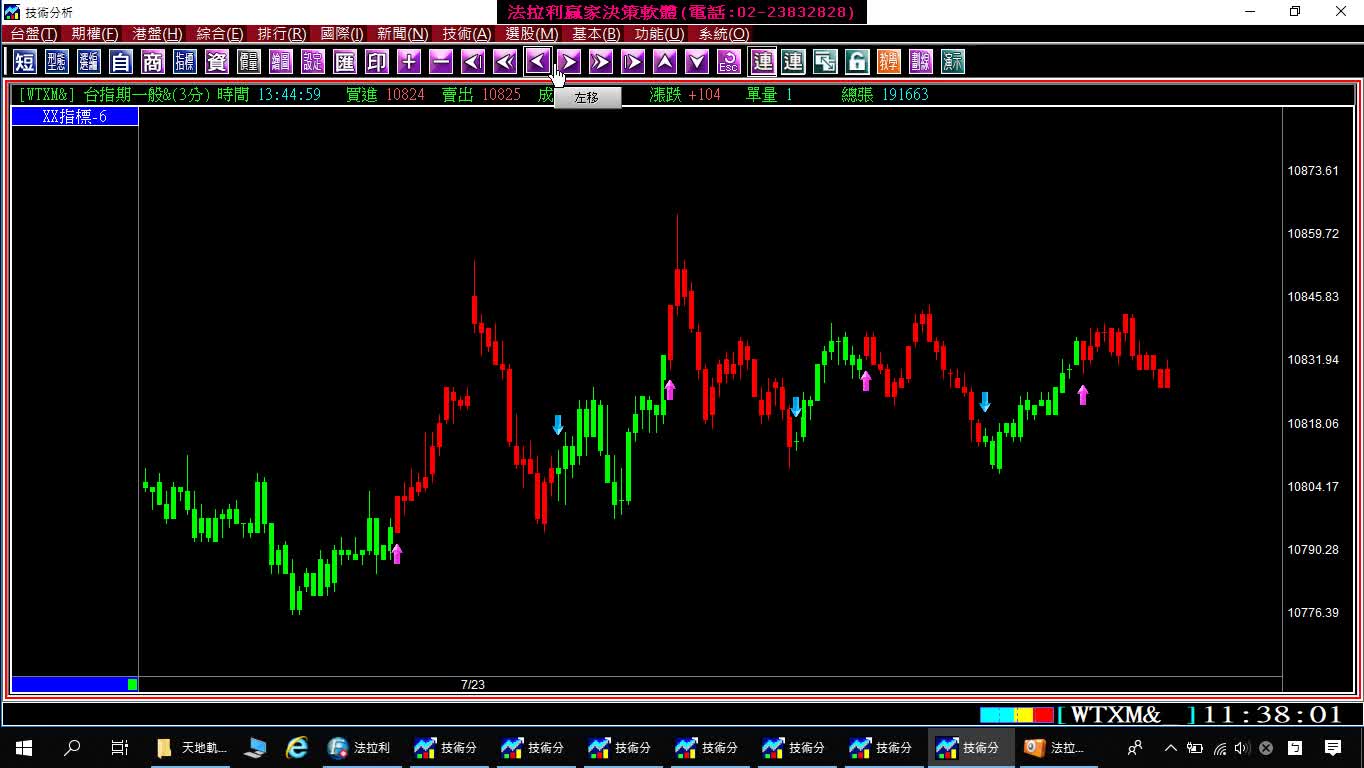1364x768 pixels.
Task: Click the 印 print toolbar icon
Action: 377,62
